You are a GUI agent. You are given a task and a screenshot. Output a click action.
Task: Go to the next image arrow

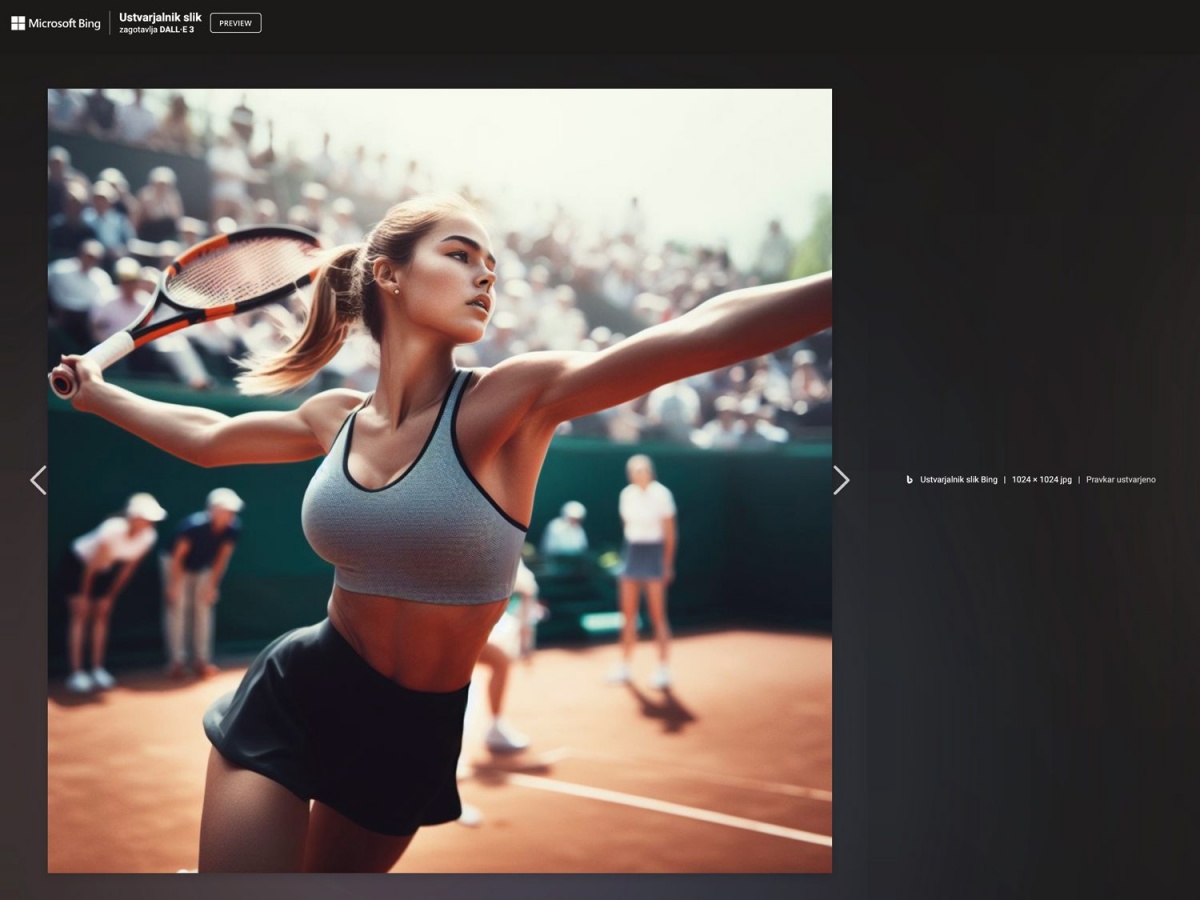click(x=841, y=480)
